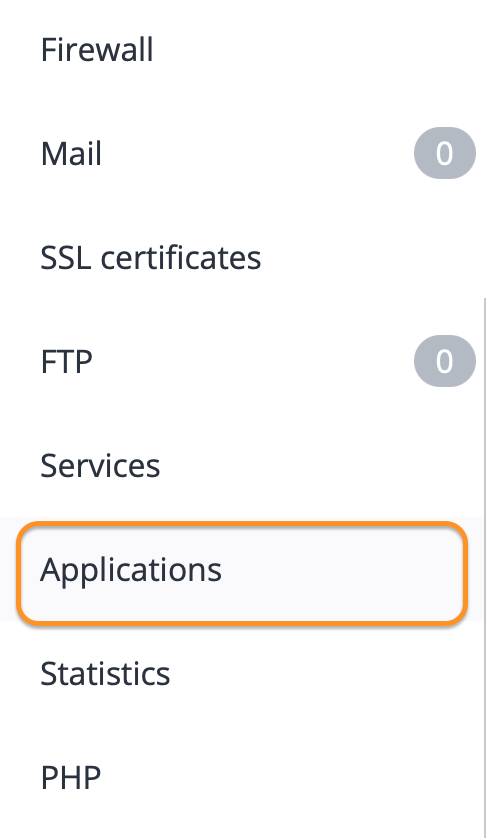Click the SSL certificates label
The image size is (486, 838).
pos(151,257)
